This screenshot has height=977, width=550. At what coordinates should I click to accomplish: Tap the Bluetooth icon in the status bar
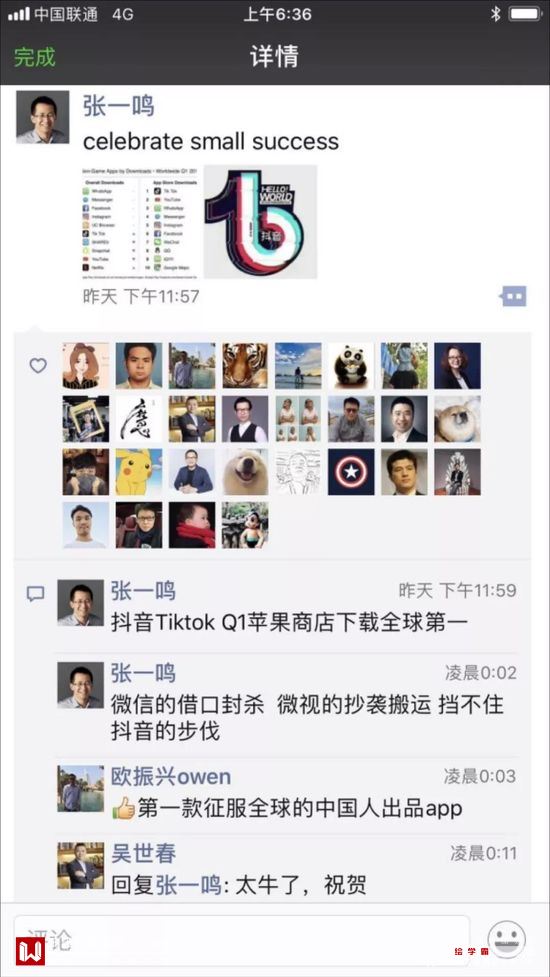495,14
